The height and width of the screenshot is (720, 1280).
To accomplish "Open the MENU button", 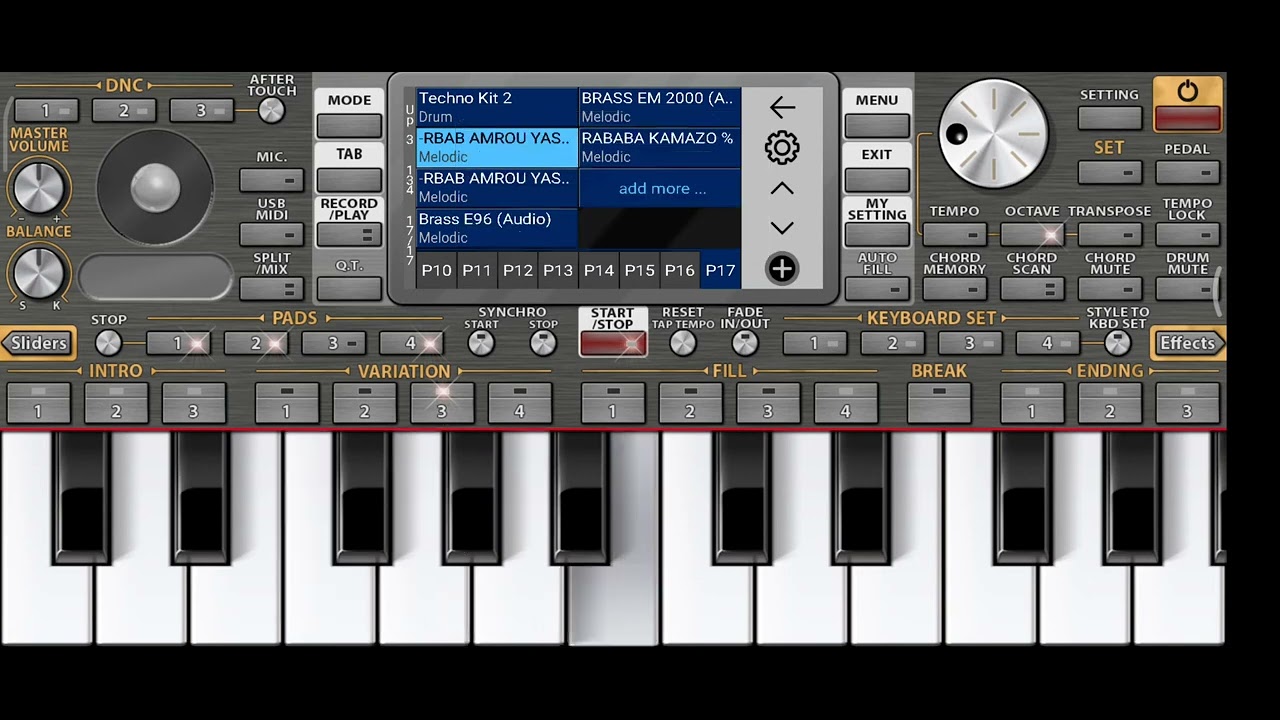I will [x=877, y=126].
